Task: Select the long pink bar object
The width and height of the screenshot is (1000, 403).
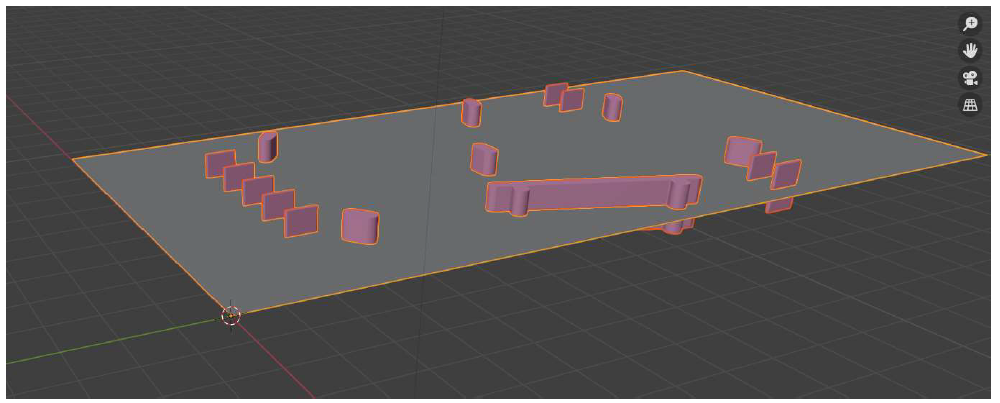Action: tap(593, 193)
